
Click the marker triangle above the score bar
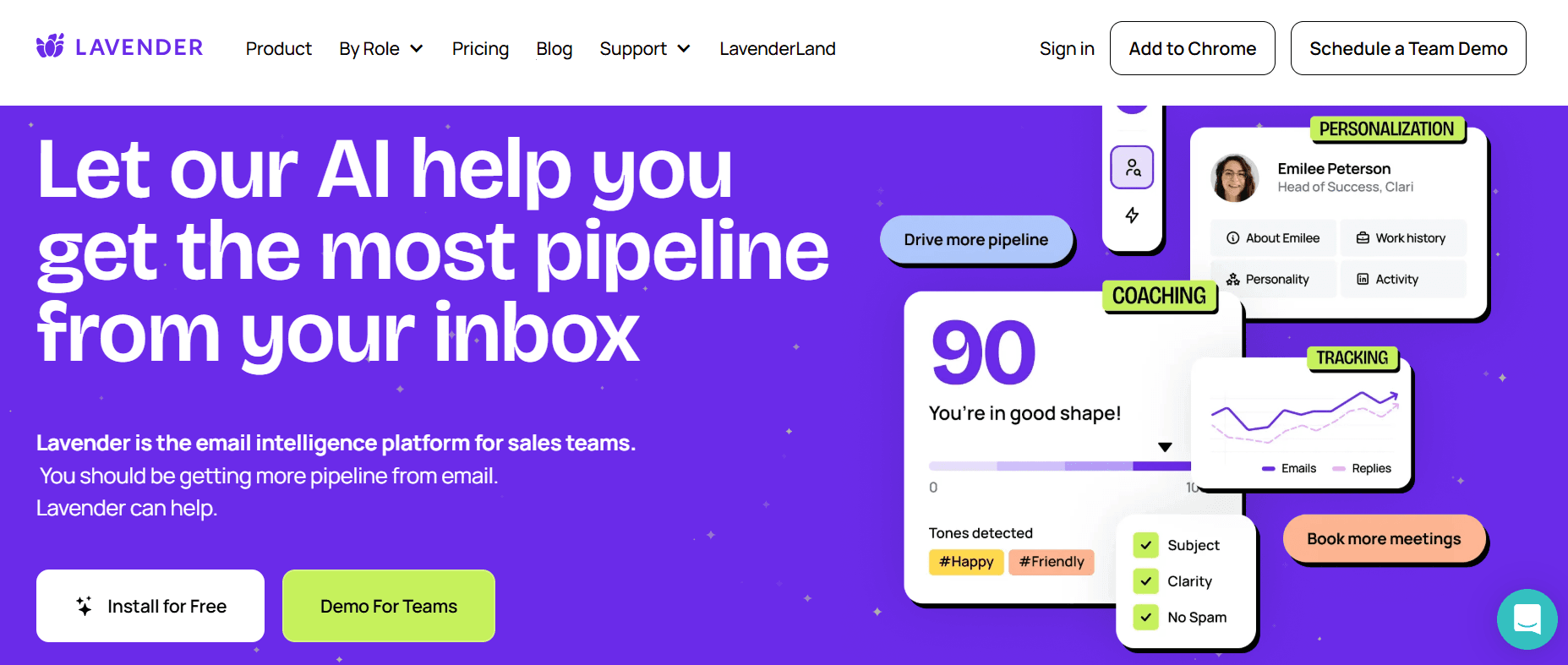point(1166,446)
